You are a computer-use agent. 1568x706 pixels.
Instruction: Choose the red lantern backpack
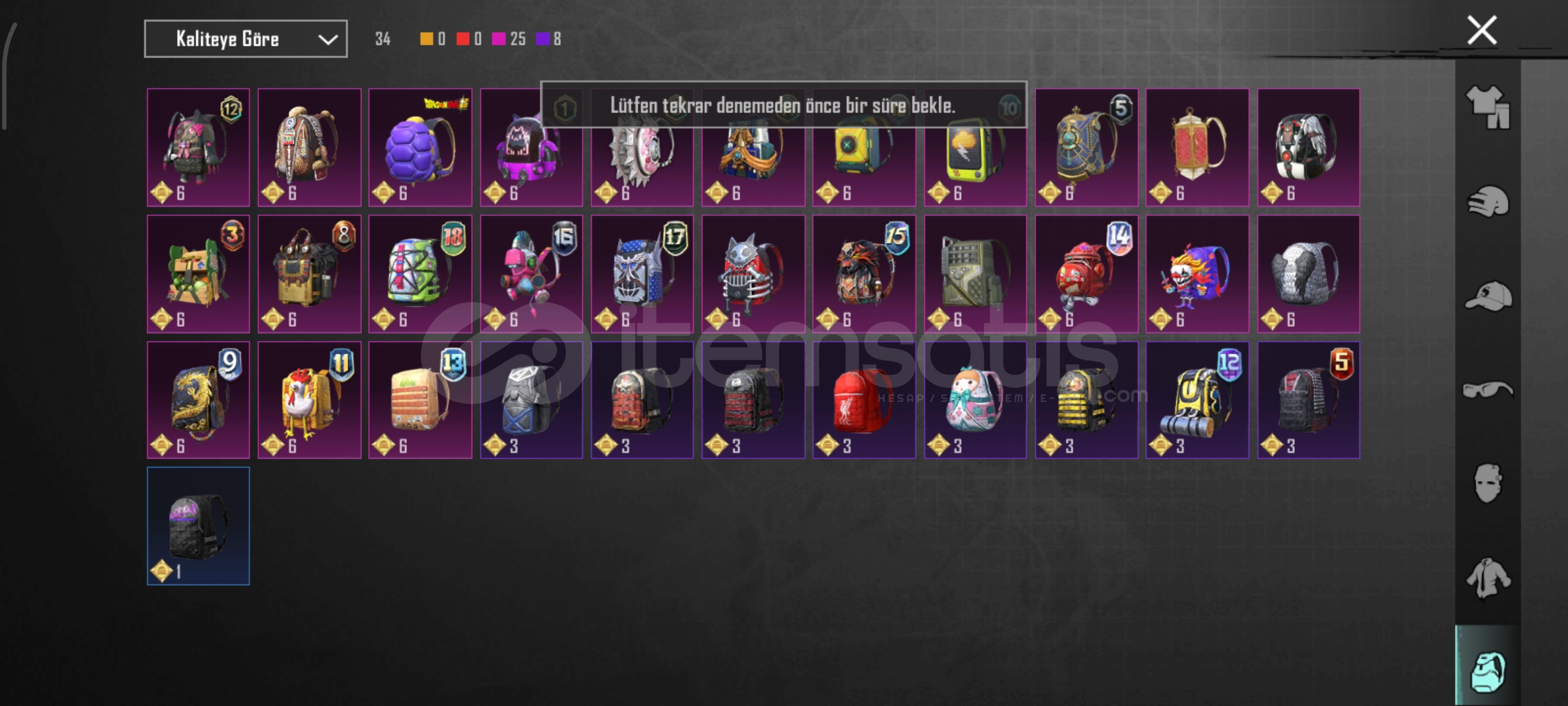pyautogui.click(x=1197, y=147)
